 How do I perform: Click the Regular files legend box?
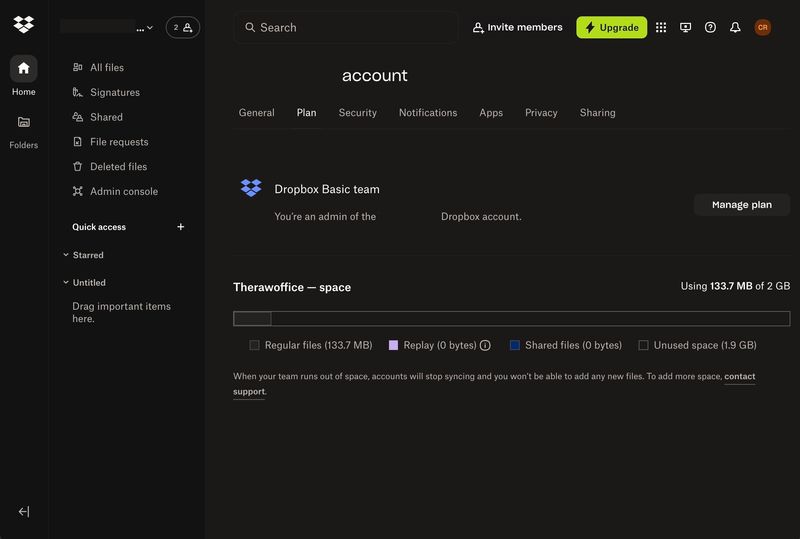[255, 345]
